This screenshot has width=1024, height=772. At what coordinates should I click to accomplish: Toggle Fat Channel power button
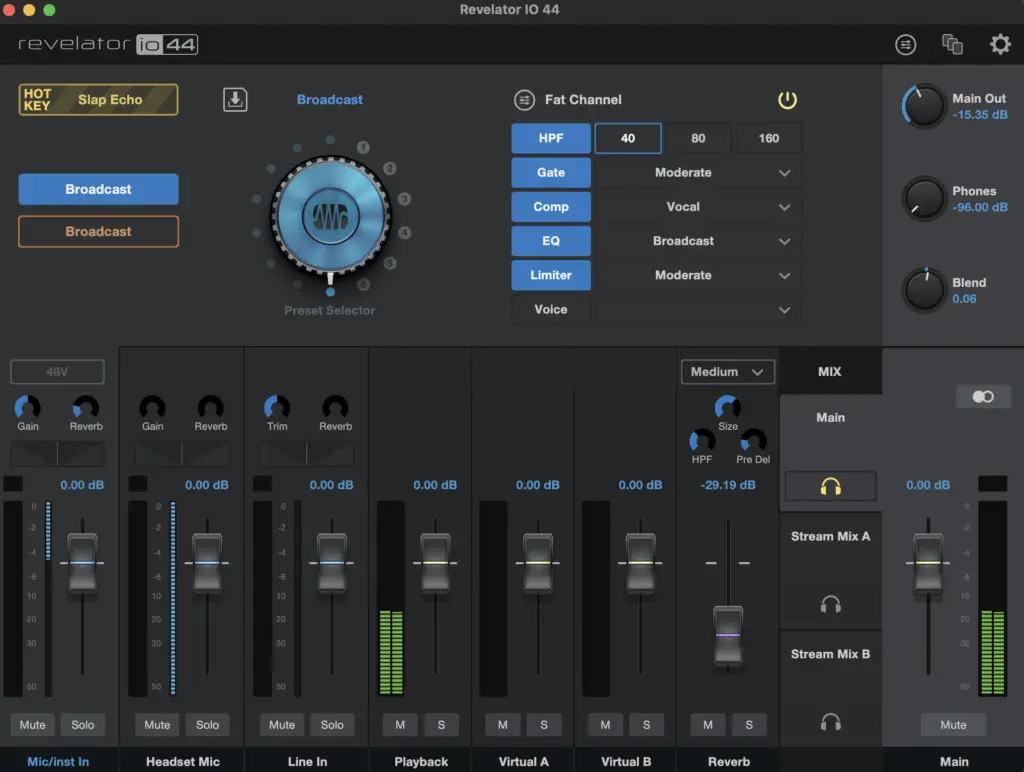pos(787,100)
